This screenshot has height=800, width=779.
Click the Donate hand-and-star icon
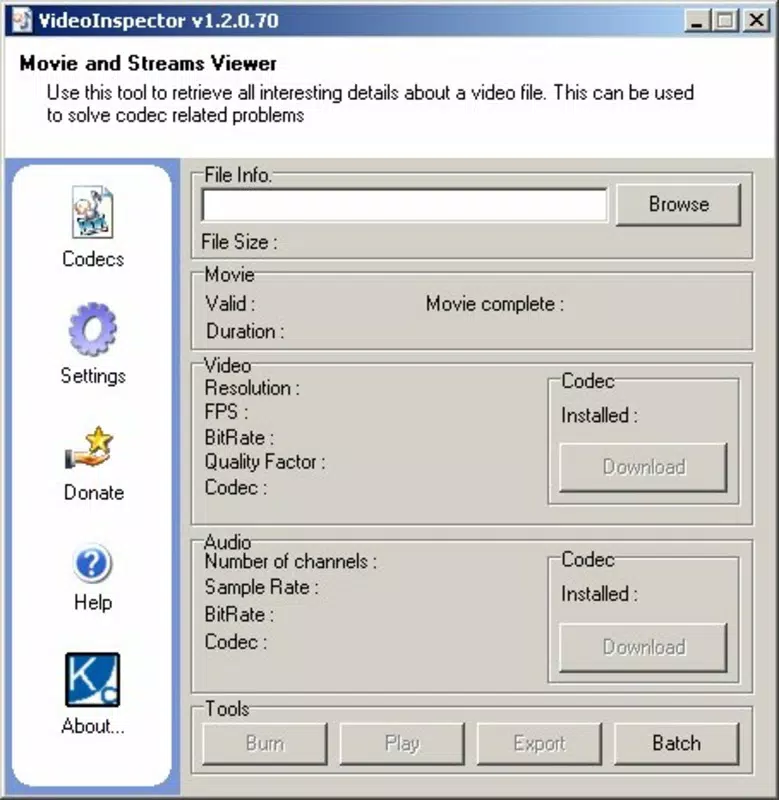(89, 447)
